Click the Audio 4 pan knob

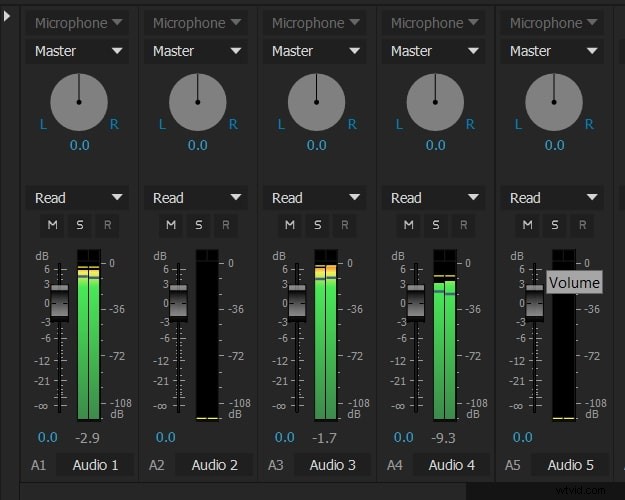coord(435,102)
